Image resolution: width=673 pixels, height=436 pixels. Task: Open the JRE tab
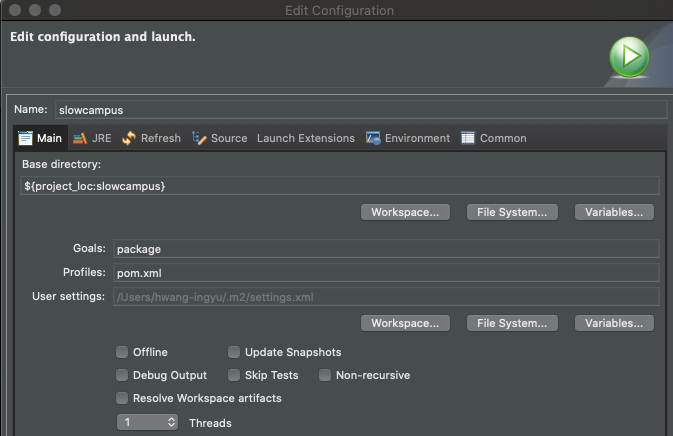(92, 138)
